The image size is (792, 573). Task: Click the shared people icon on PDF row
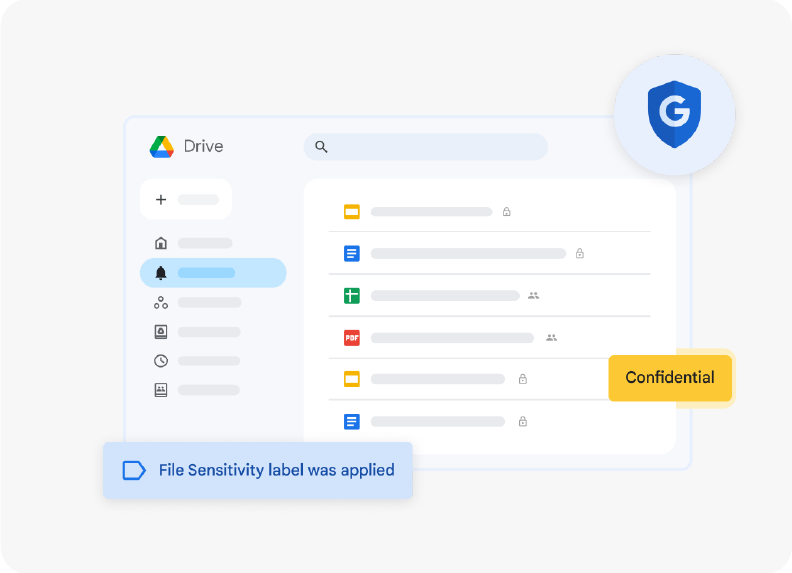tap(551, 338)
